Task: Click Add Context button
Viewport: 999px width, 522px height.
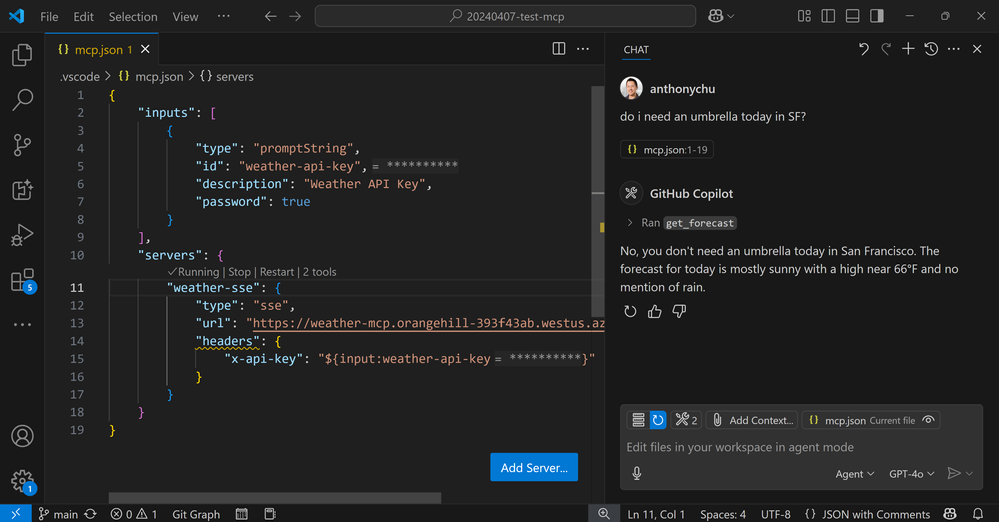Action: tap(753, 420)
